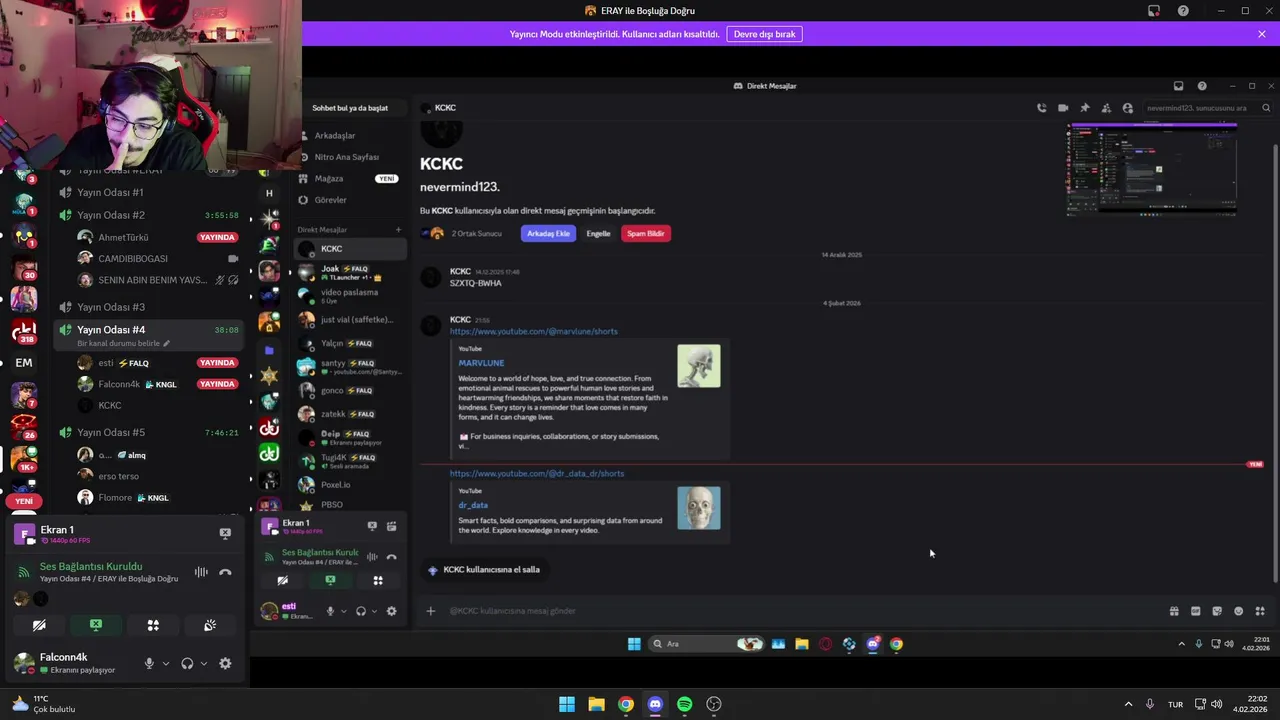This screenshot has height=720, width=1280.
Task: Click the attach plus icon in message box
Action: tap(431, 611)
